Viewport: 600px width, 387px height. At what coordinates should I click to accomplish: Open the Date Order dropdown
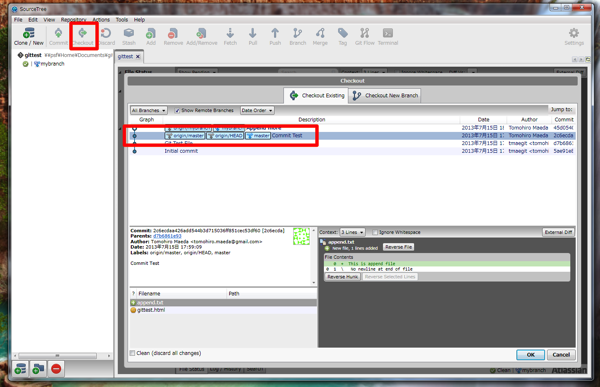257,110
